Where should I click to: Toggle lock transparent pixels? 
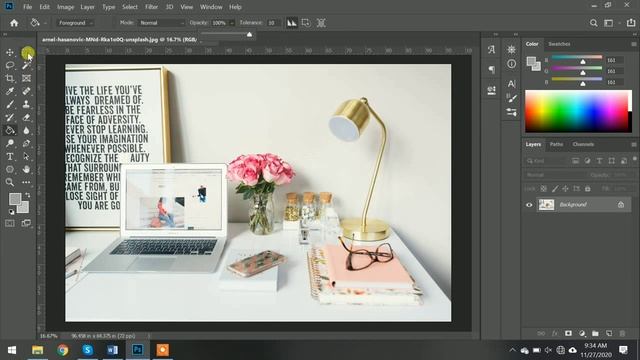544,189
